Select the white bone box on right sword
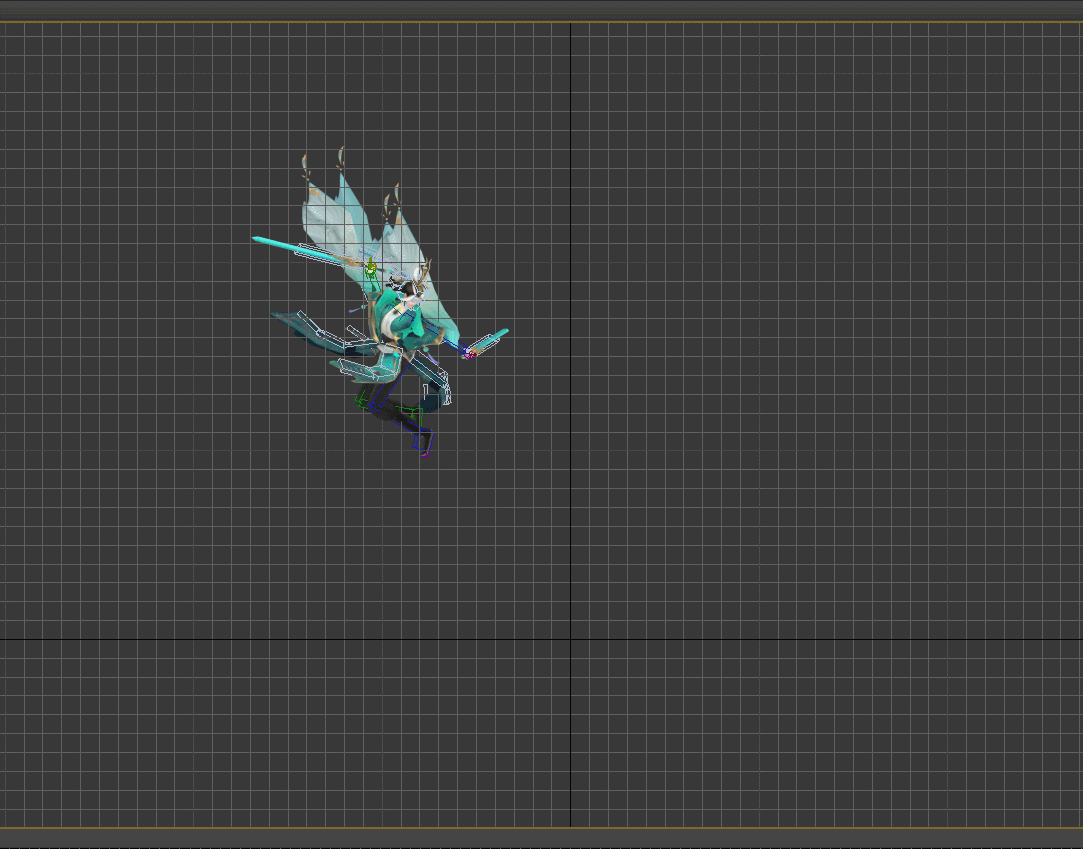 tap(484, 342)
